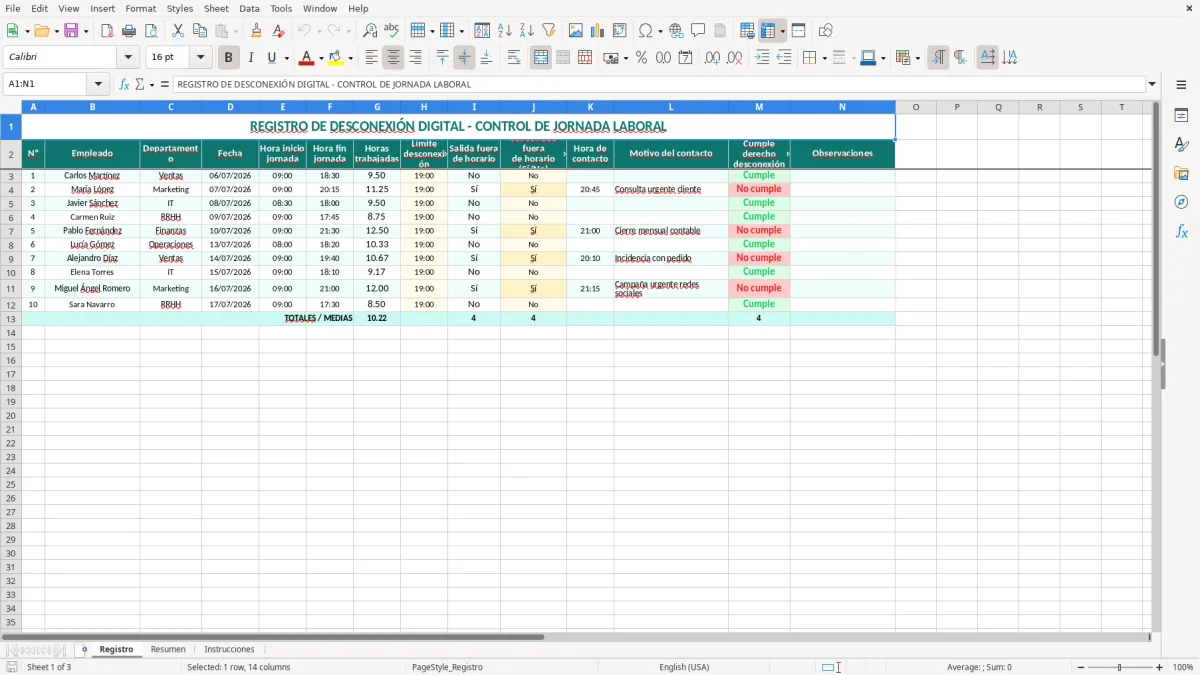The height and width of the screenshot is (675, 1200).
Task: Click the Copy icon
Action: click(200, 31)
